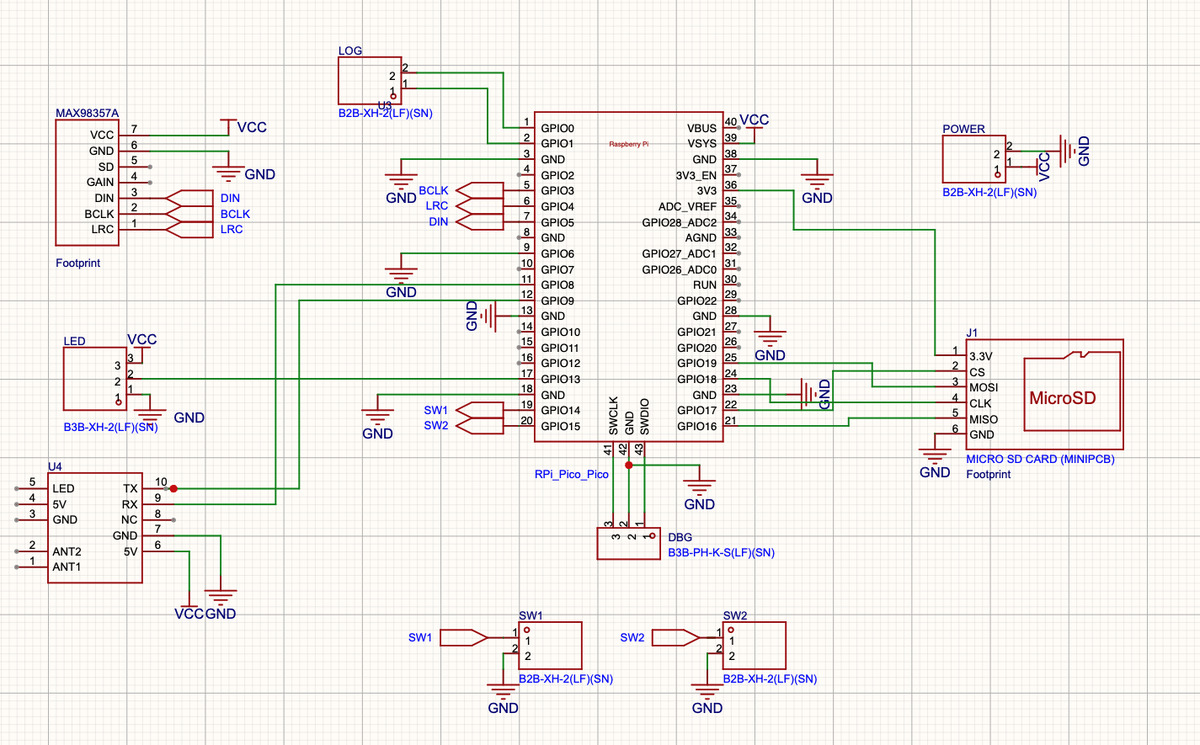Select the MISO pin on MicroSD

[983, 418]
